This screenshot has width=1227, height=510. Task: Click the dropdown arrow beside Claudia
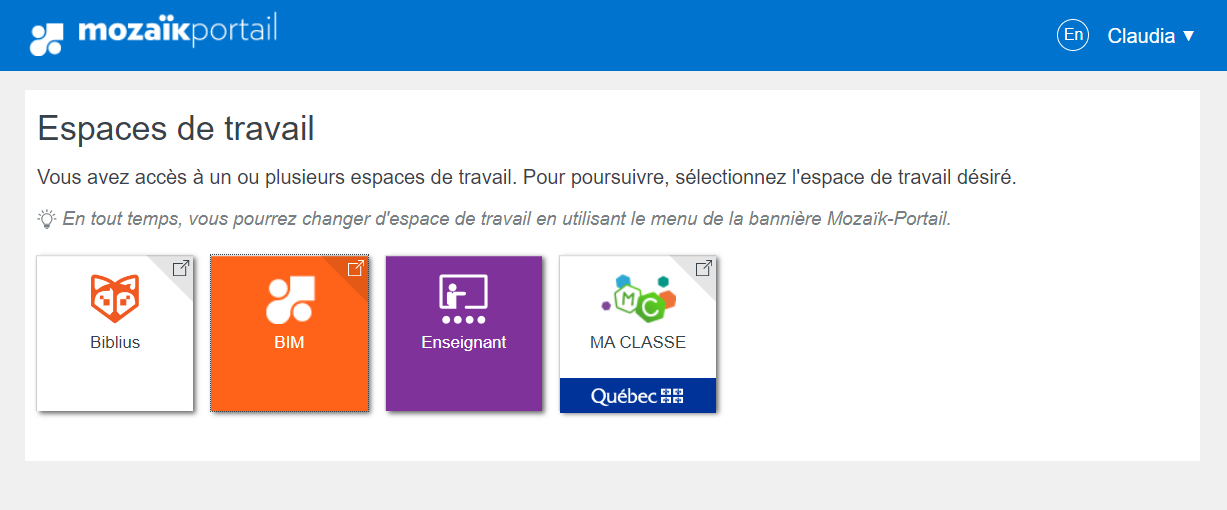pos(1189,36)
